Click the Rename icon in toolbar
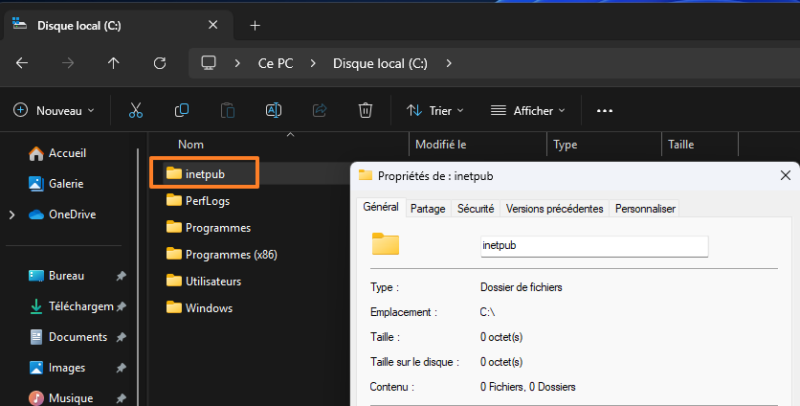 [x=273, y=111]
